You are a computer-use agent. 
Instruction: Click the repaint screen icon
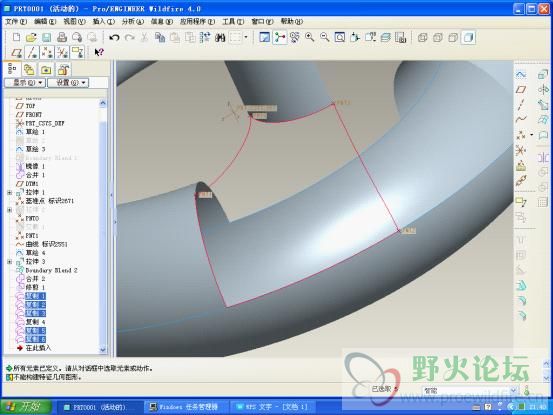click(264, 37)
